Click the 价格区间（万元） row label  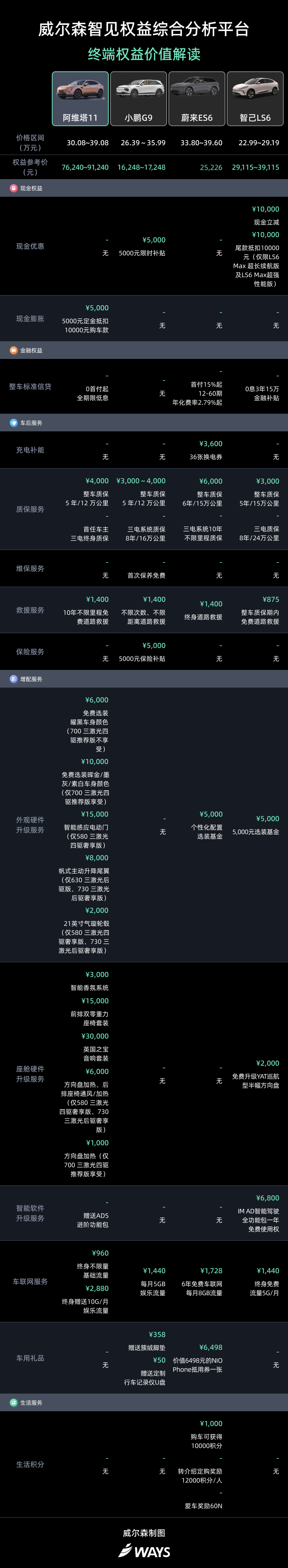(x=30, y=142)
